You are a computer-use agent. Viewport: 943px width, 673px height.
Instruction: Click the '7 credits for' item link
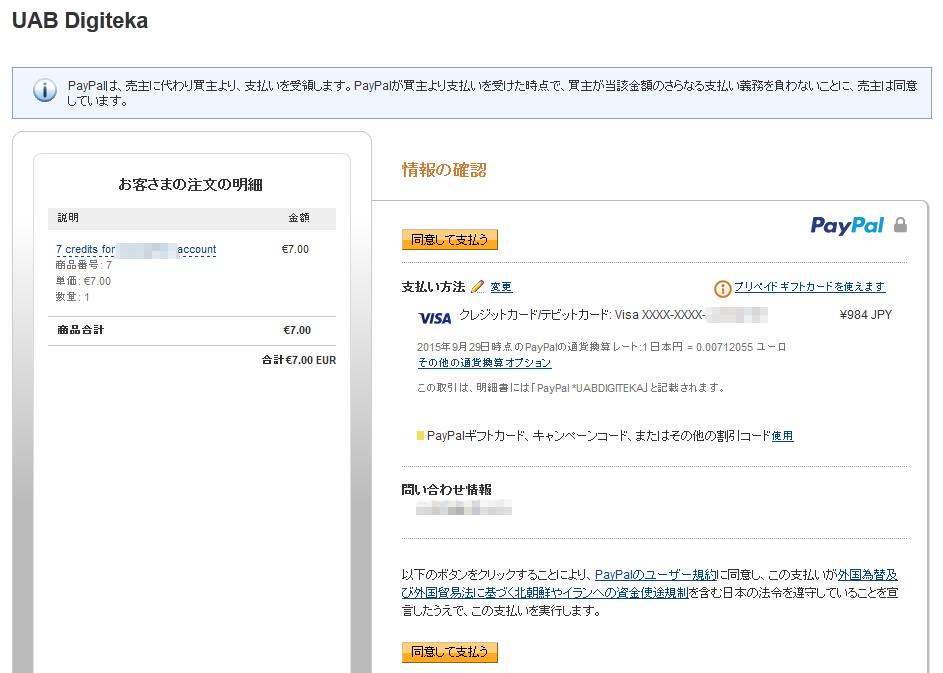click(85, 249)
